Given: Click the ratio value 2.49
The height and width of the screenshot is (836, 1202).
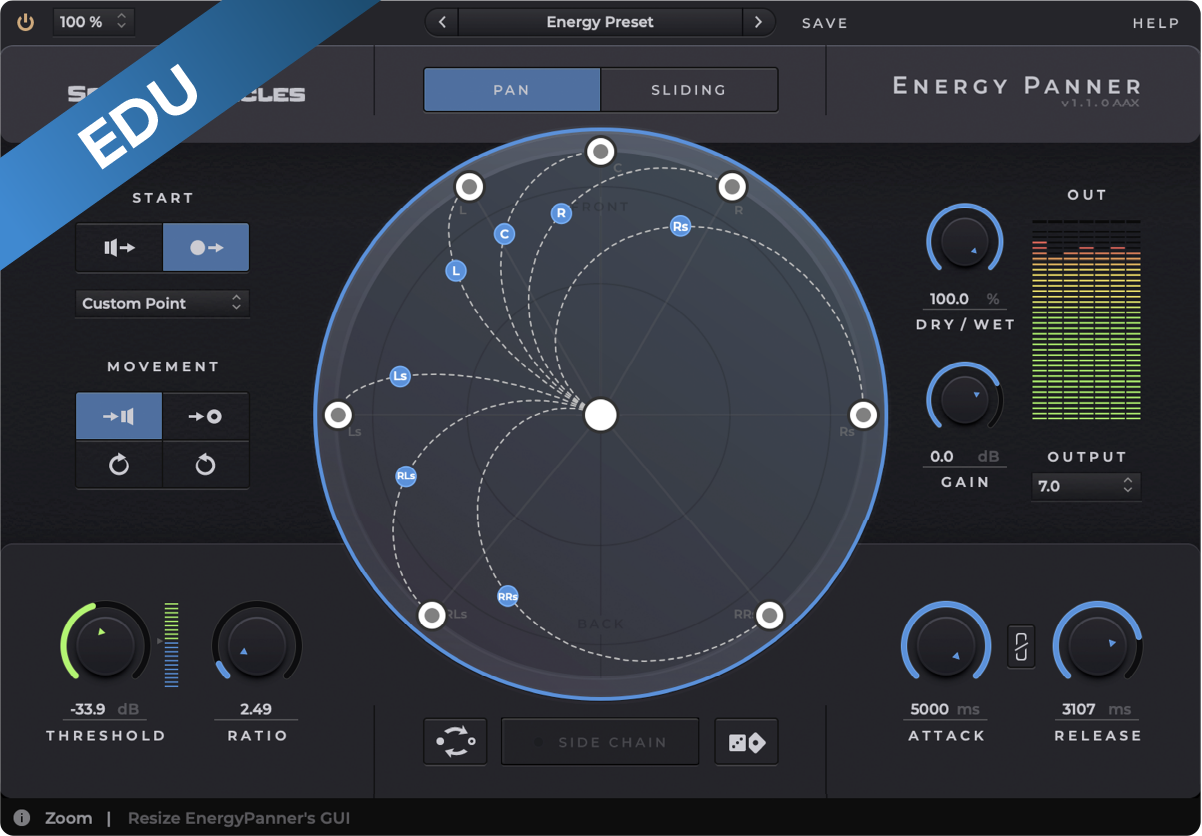Looking at the screenshot, I should pyautogui.click(x=256, y=709).
